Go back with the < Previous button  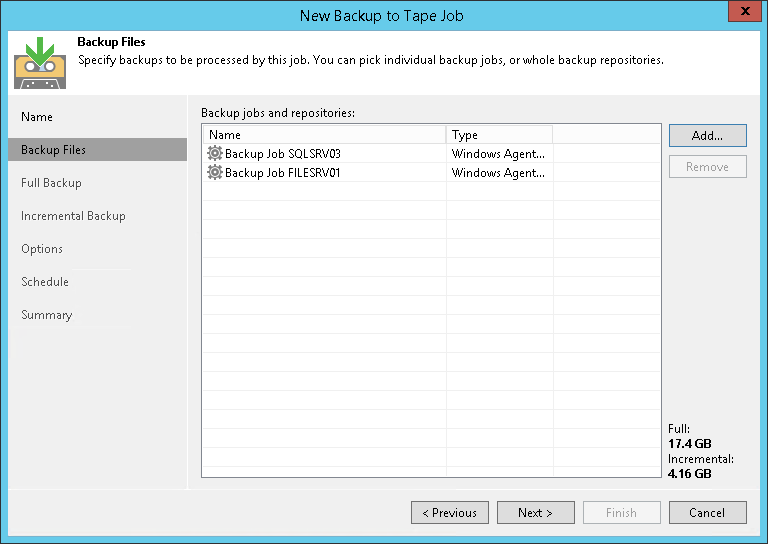pyautogui.click(x=450, y=513)
